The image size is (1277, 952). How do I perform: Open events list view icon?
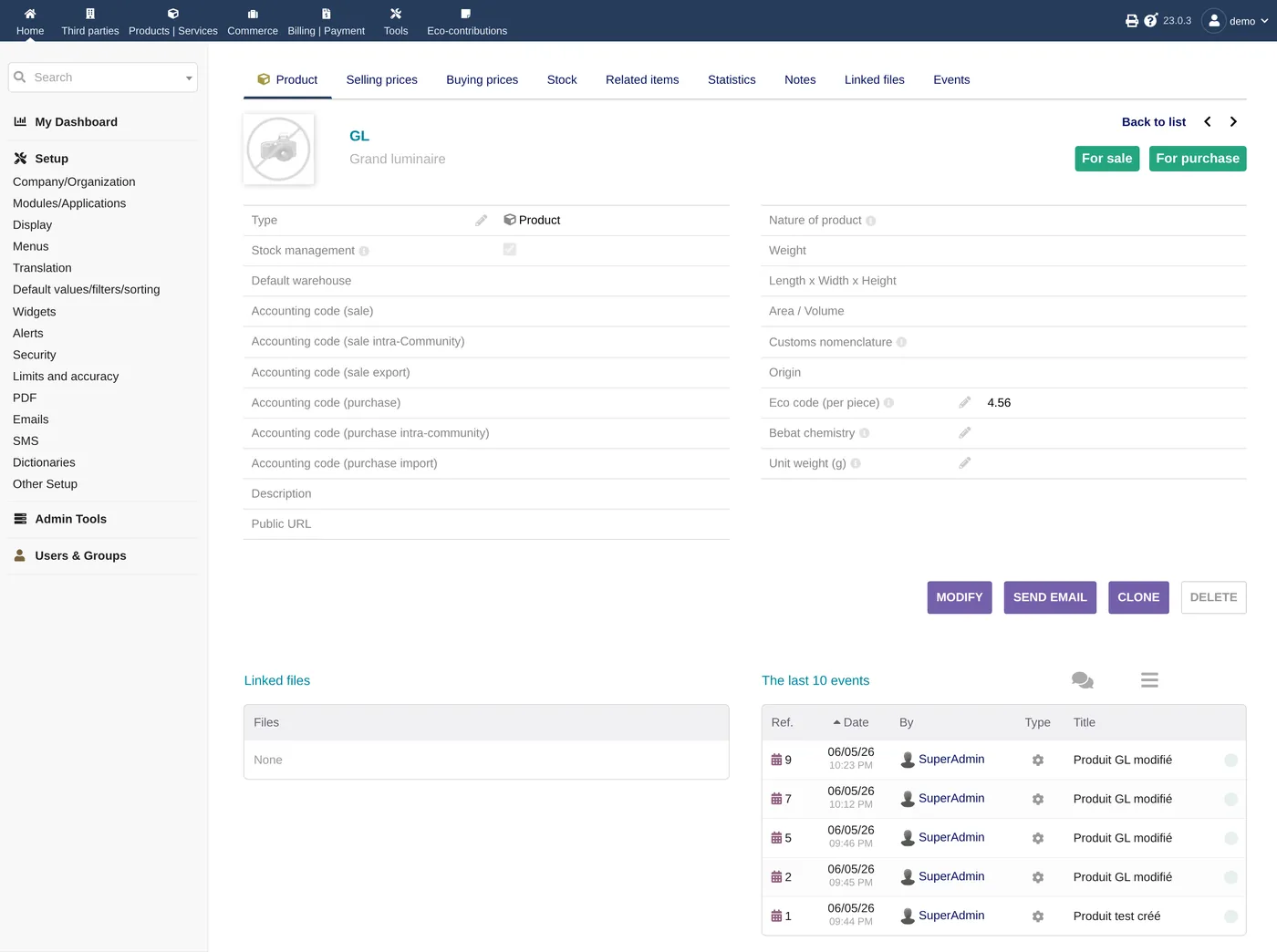tap(1149, 680)
